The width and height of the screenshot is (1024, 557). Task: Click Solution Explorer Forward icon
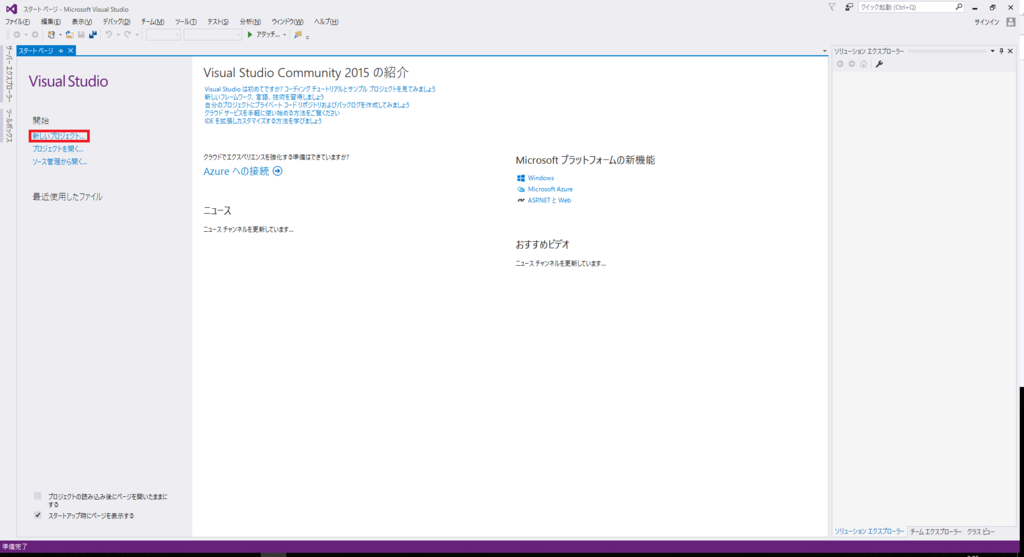pos(852,64)
